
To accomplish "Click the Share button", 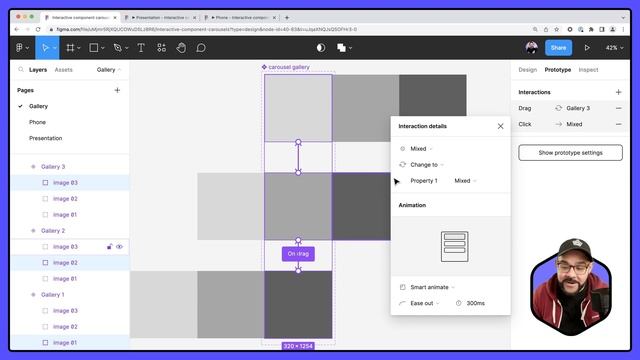I will tap(558, 48).
